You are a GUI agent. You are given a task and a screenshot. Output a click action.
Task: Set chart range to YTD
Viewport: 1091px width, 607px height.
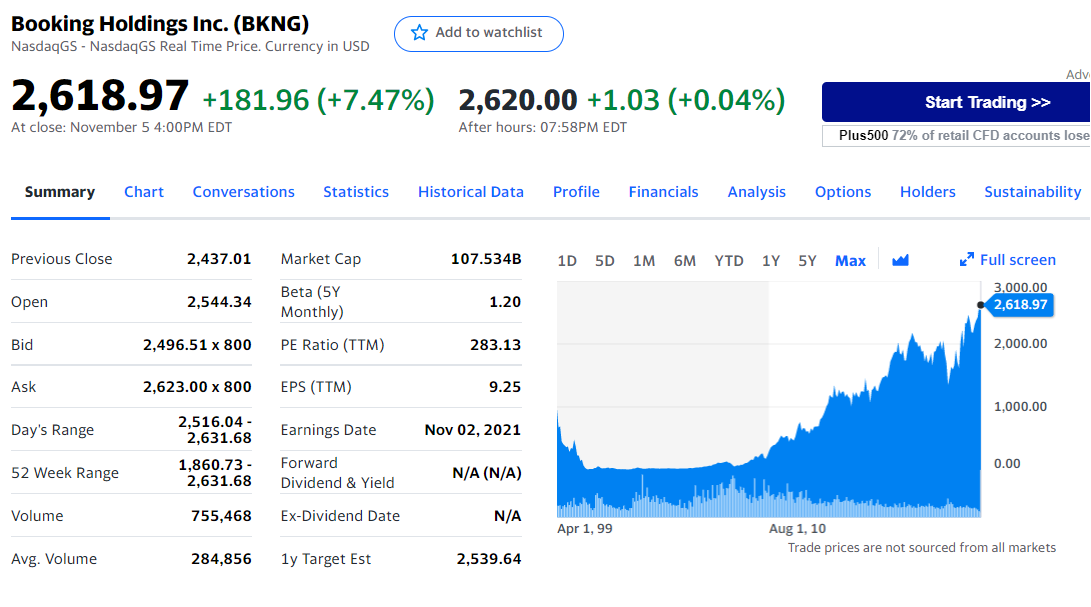[729, 260]
